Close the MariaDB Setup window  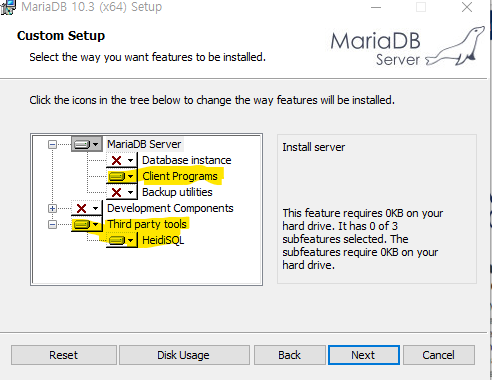point(467,7)
